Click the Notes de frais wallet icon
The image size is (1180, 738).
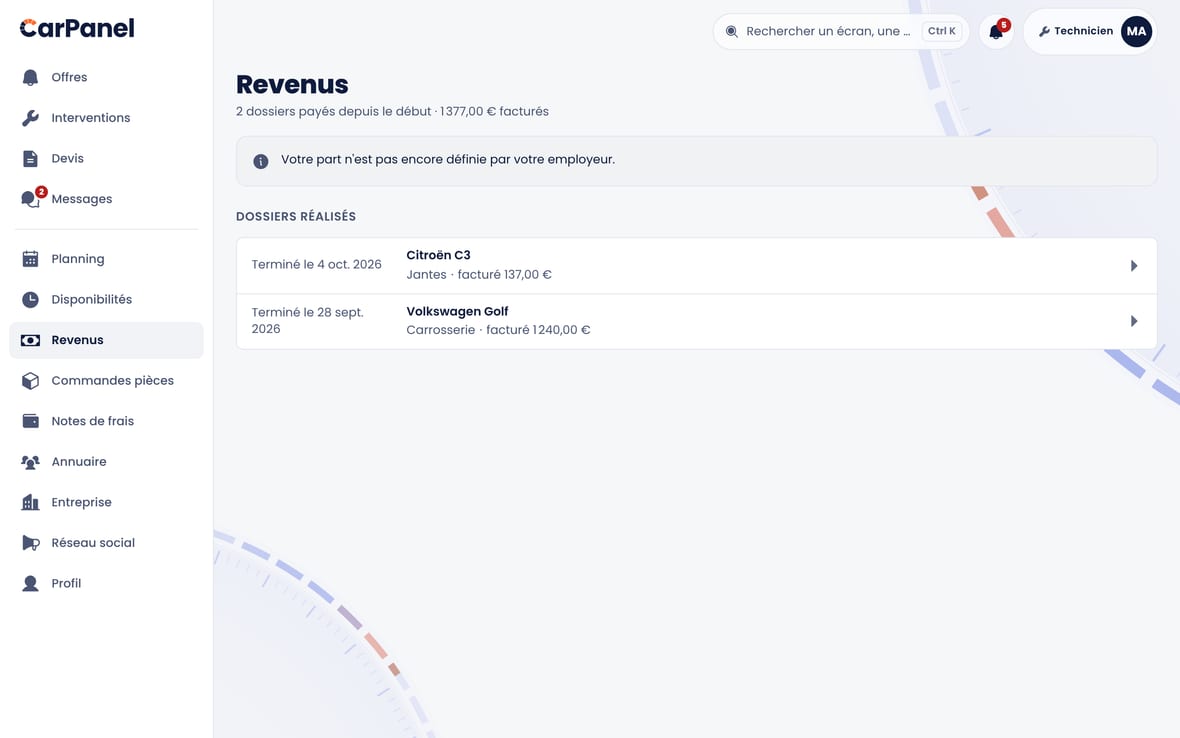(30, 421)
